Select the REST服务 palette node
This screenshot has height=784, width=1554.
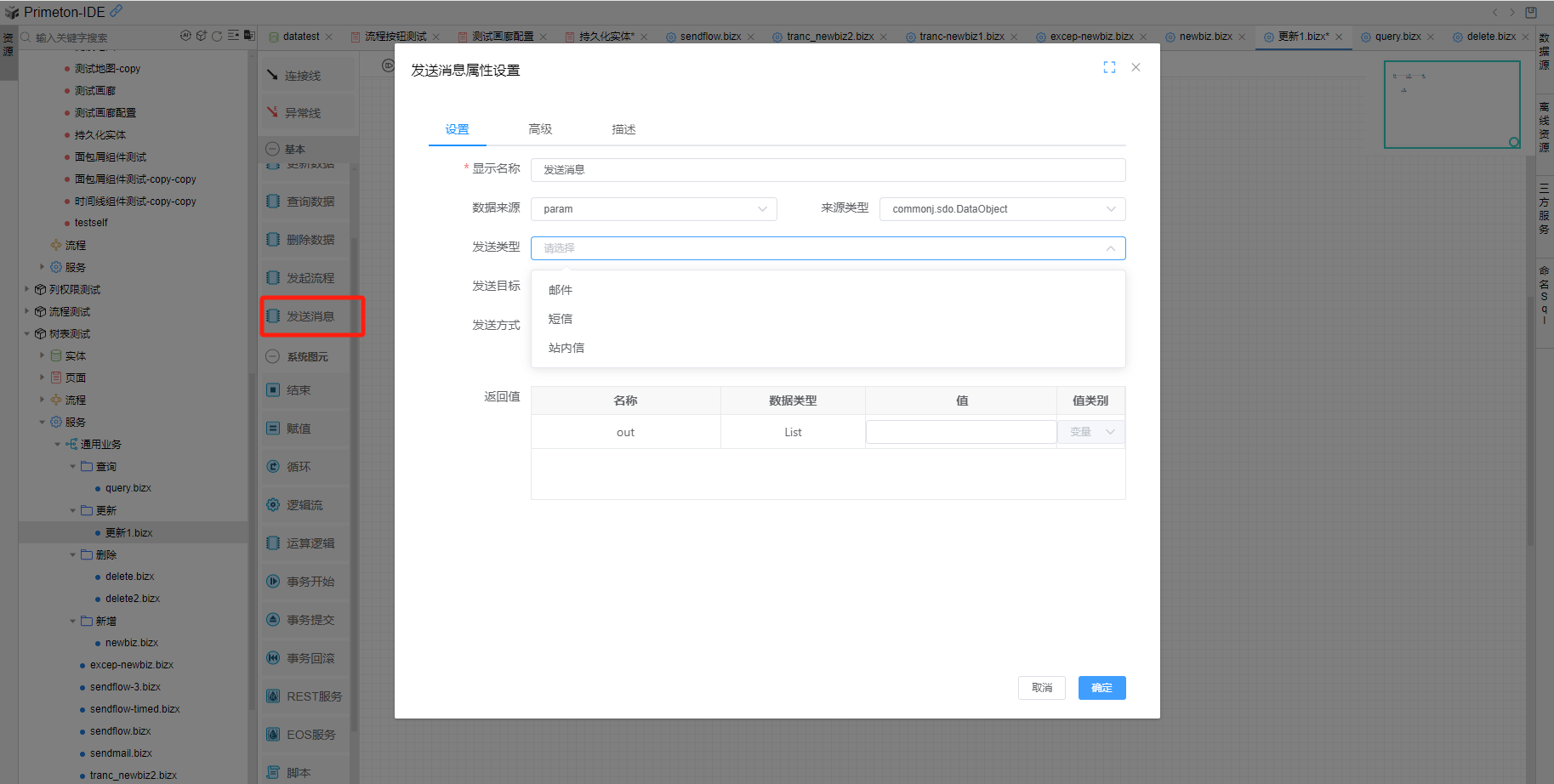313,696
